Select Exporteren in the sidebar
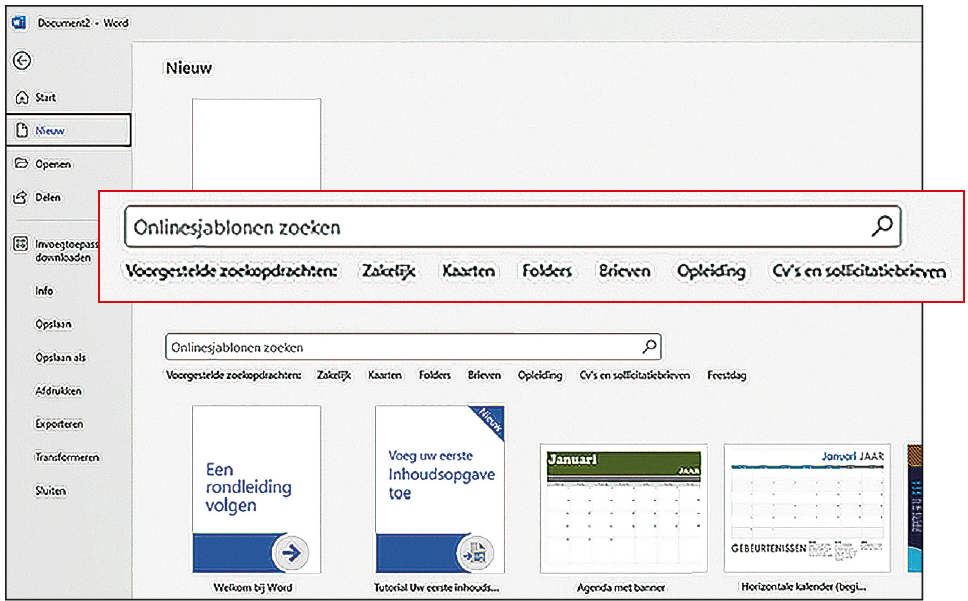Viewport: 968px width, 601px height. point(59,424)
